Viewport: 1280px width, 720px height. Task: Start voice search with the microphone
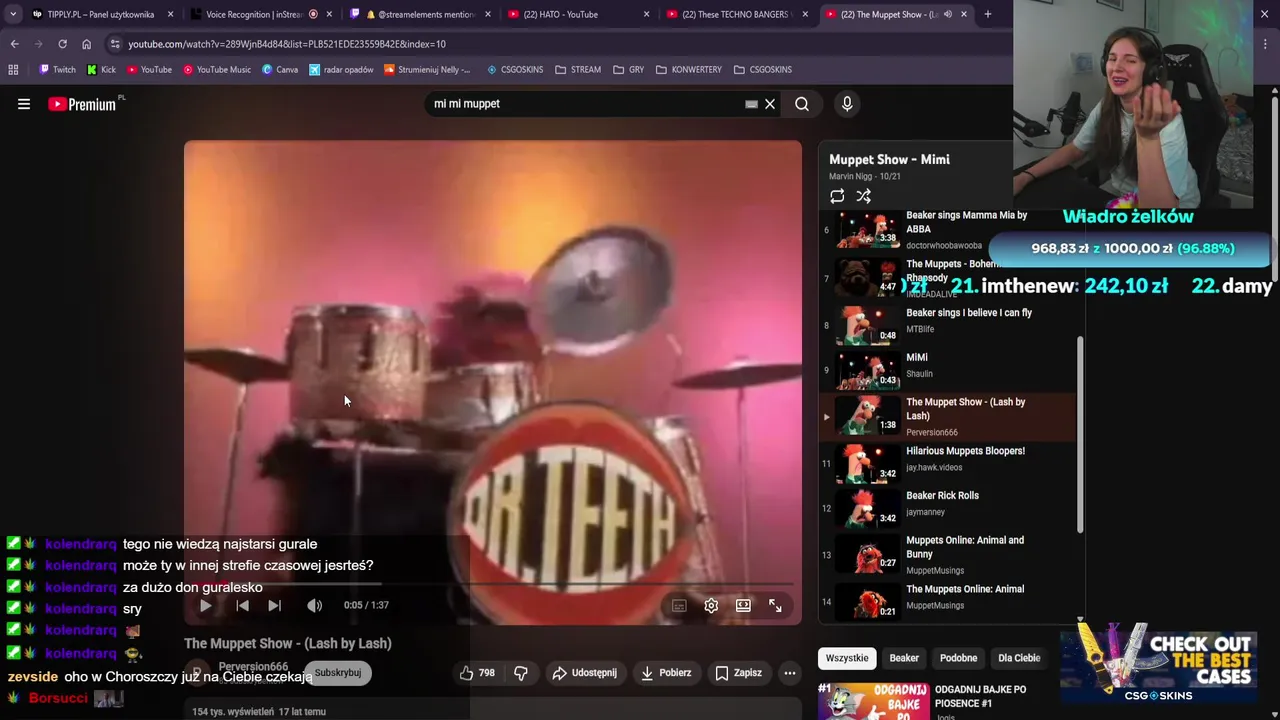click(x=847, y=104)
